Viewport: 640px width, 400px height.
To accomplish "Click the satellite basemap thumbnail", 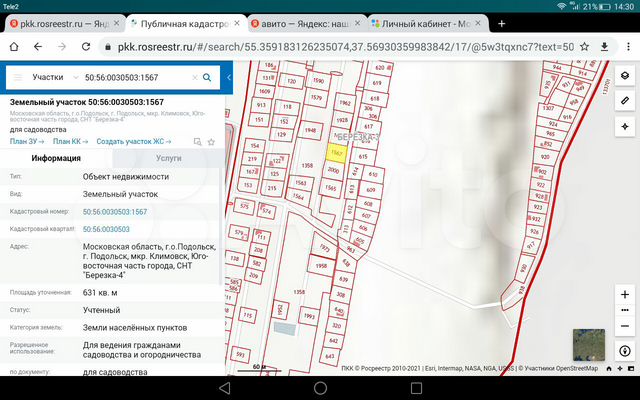I will click(x=588, y=344).
